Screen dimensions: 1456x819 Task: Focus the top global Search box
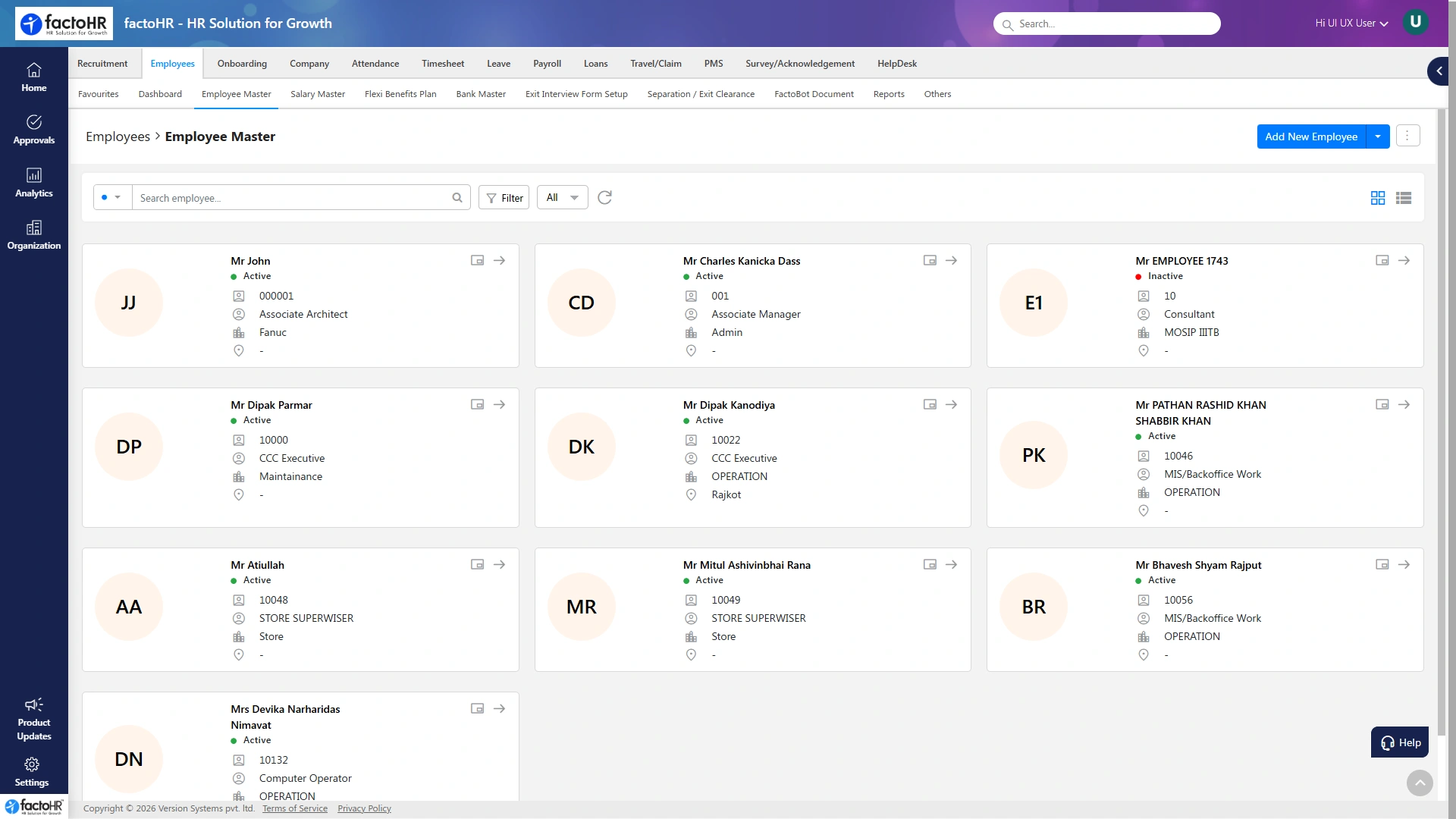click(1106, 24)
